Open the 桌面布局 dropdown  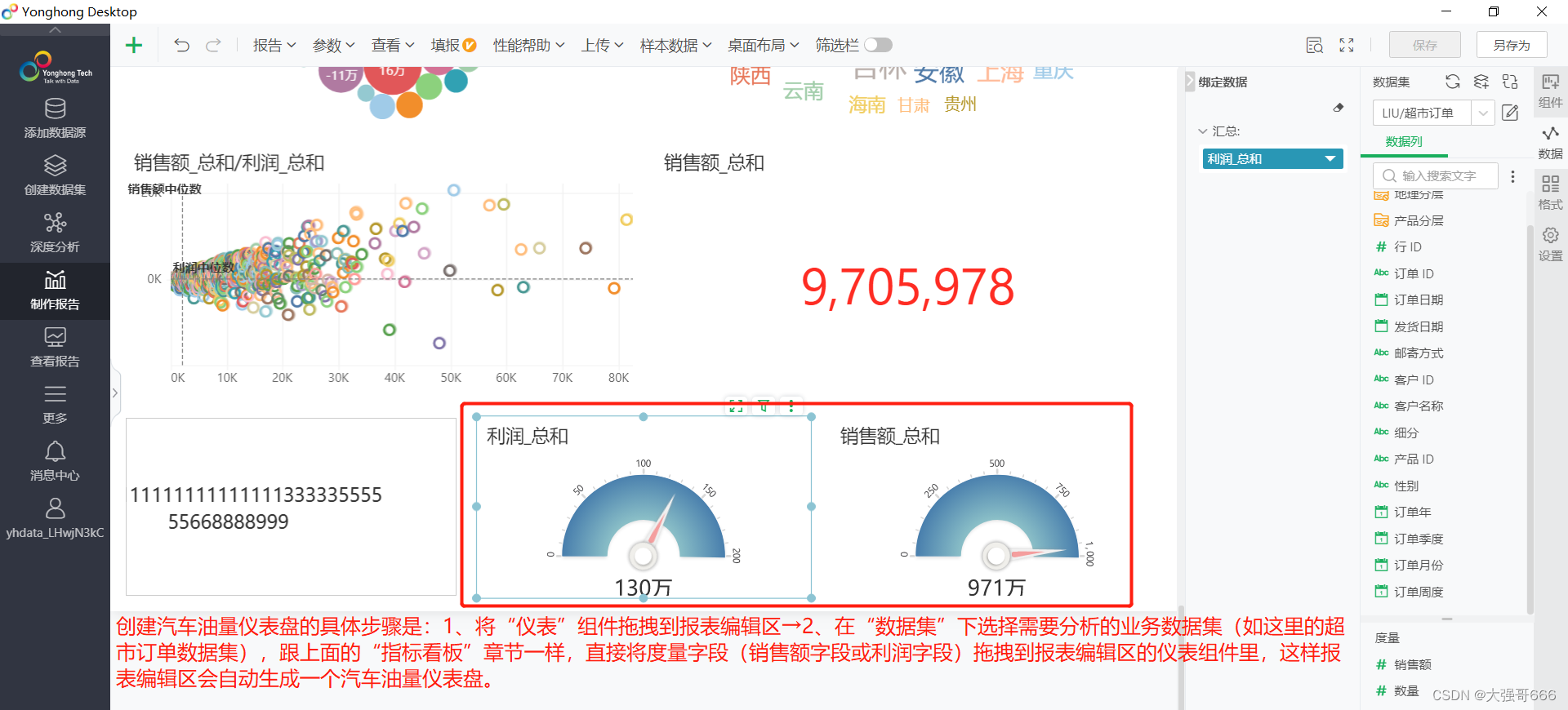[x=763, y=46]
